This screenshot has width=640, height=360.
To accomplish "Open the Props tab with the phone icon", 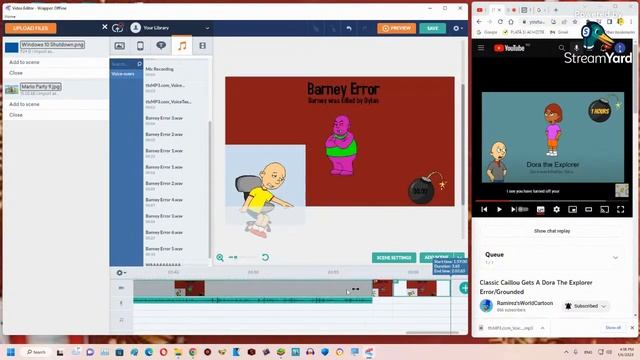I will point(140,46).
